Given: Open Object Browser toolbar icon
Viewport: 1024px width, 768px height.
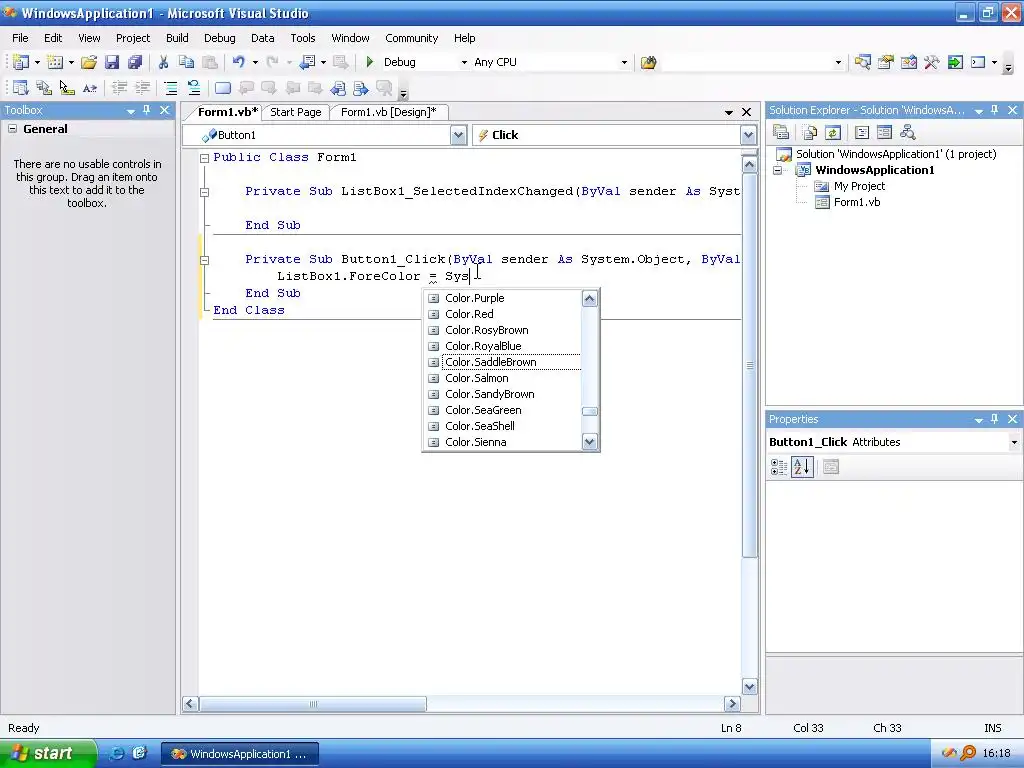Looking at the screenshot, I should 908,62.
